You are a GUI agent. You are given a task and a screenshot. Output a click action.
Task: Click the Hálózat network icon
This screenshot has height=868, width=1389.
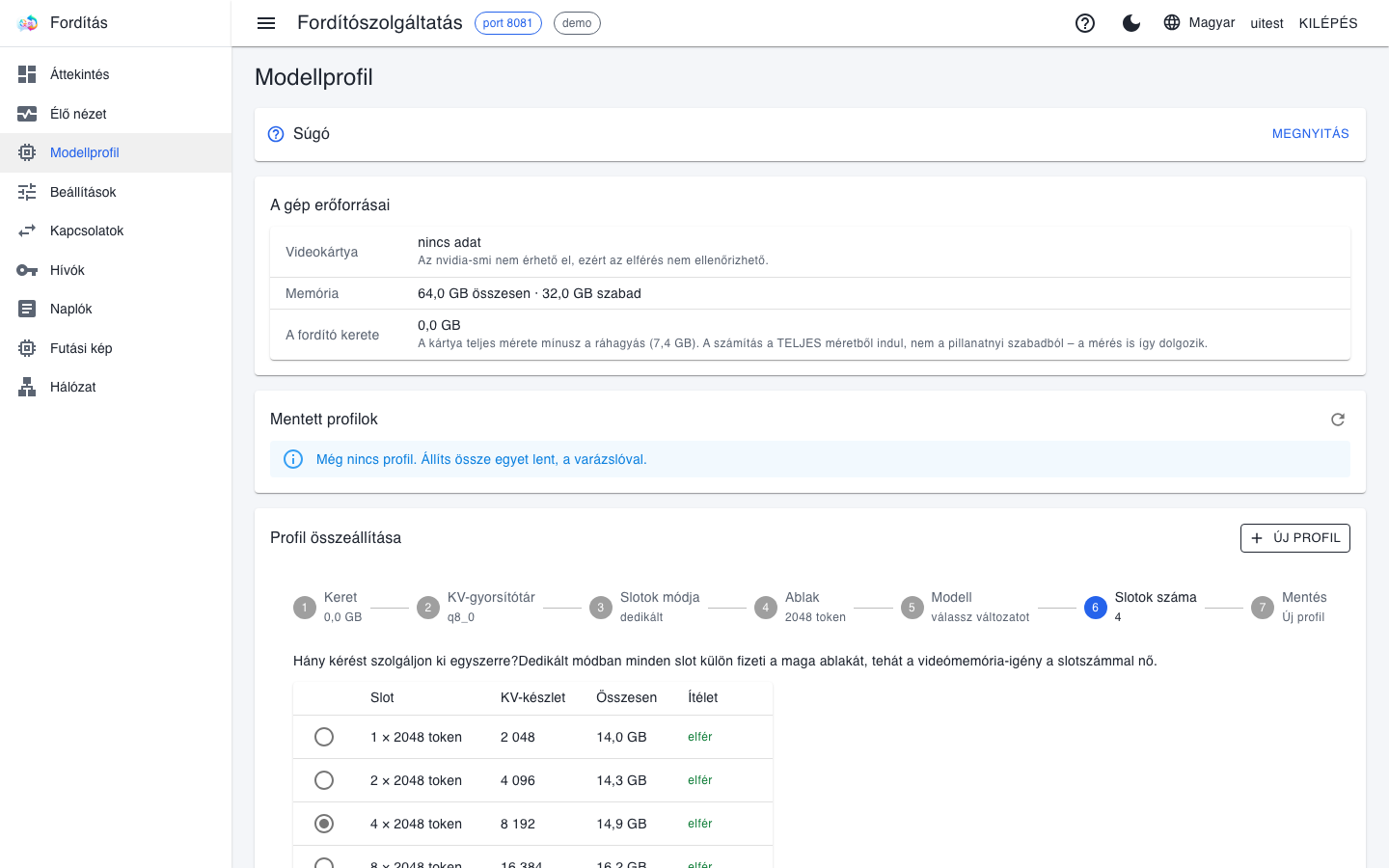point(27,387)
